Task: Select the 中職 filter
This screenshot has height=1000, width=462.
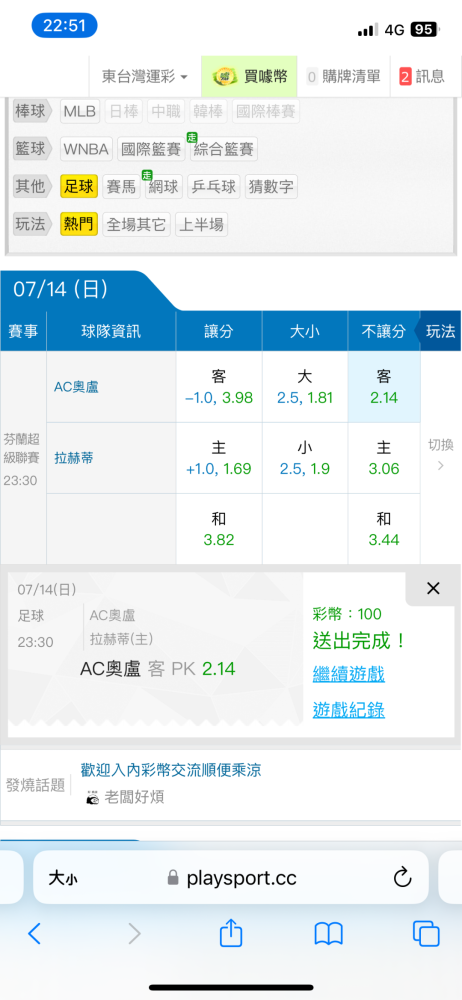Action: [x=167, y=112]
